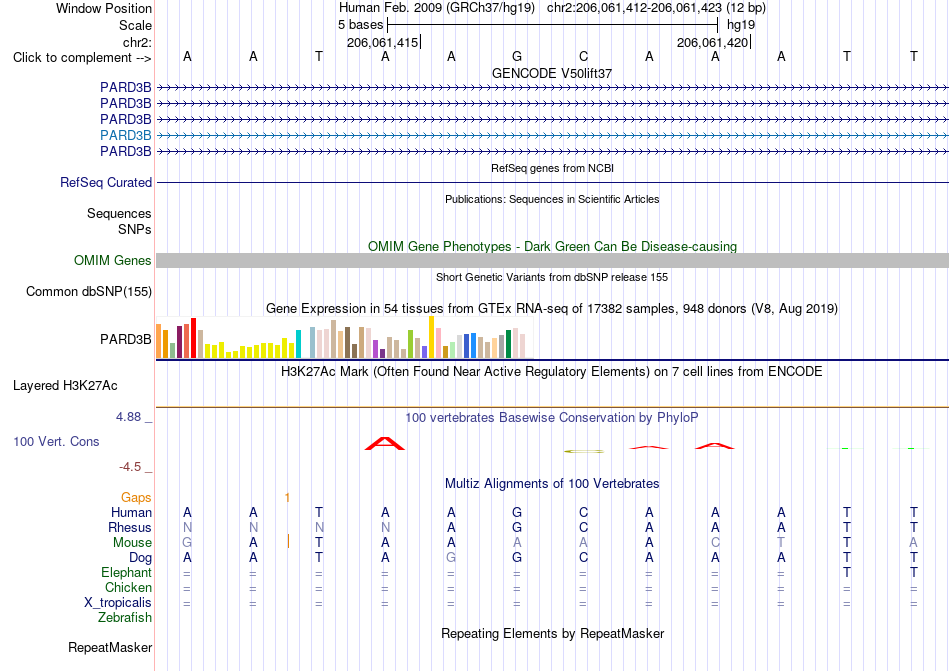Click base G in the reference sequence row
950x671 pixels.
[x=517, y=56]
